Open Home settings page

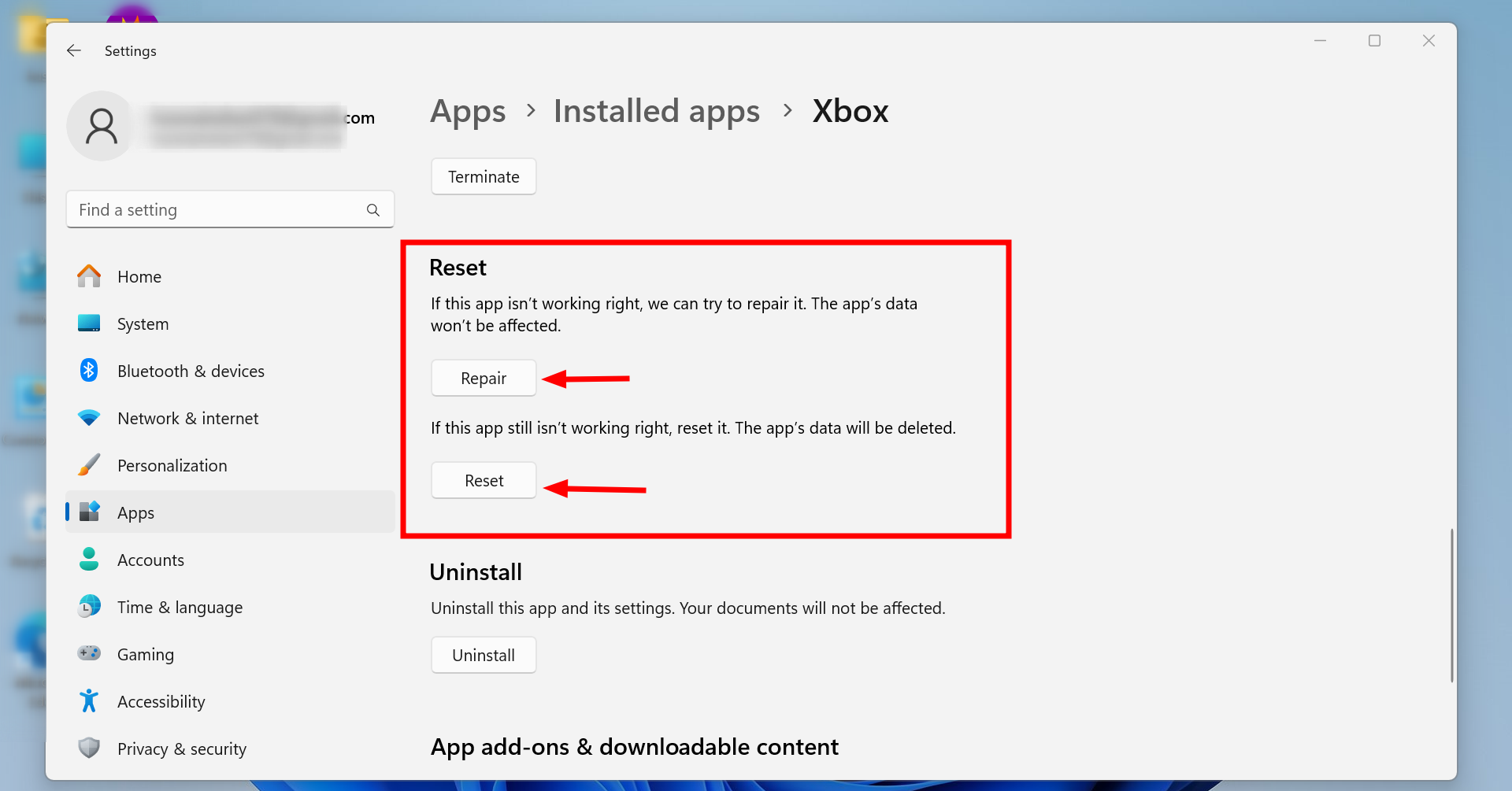point(230,276)
